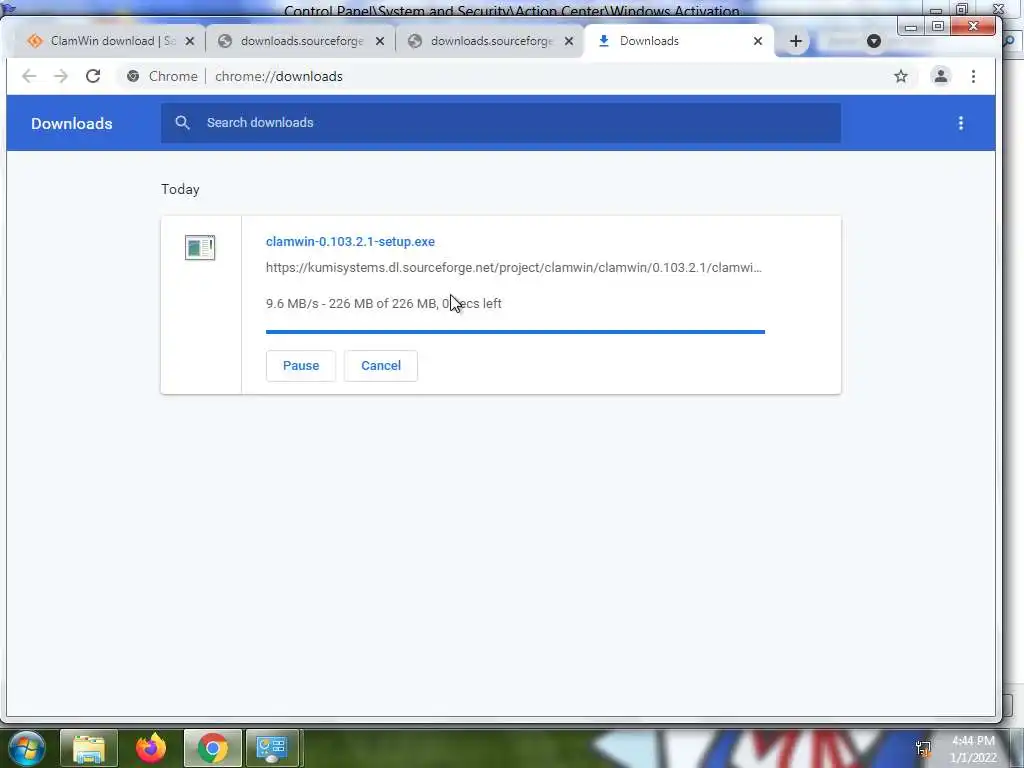The width and height of the screenshot is (1024, 768).
Task: Open the Downloads page more actions menu
Action: click(x=961, y=123)
